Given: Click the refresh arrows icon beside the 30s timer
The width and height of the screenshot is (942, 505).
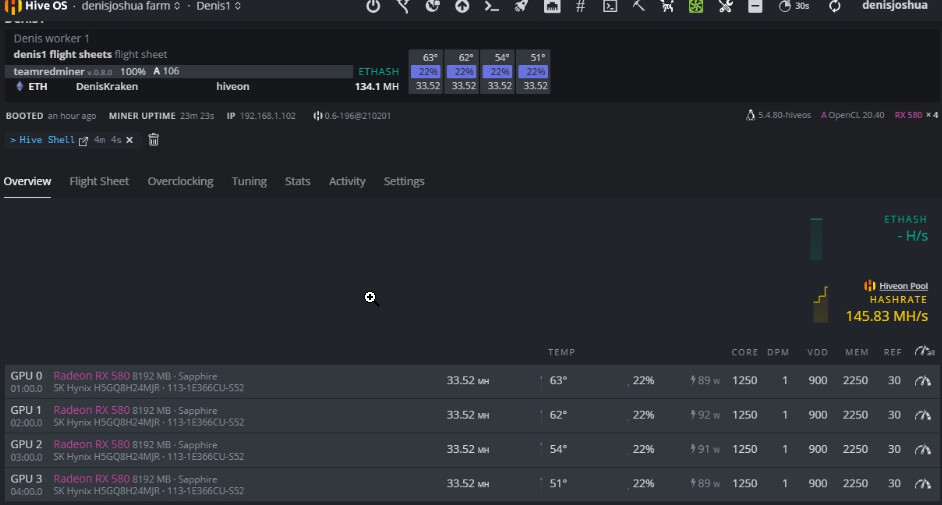Looking at the screenshot, I should (835, 6).
